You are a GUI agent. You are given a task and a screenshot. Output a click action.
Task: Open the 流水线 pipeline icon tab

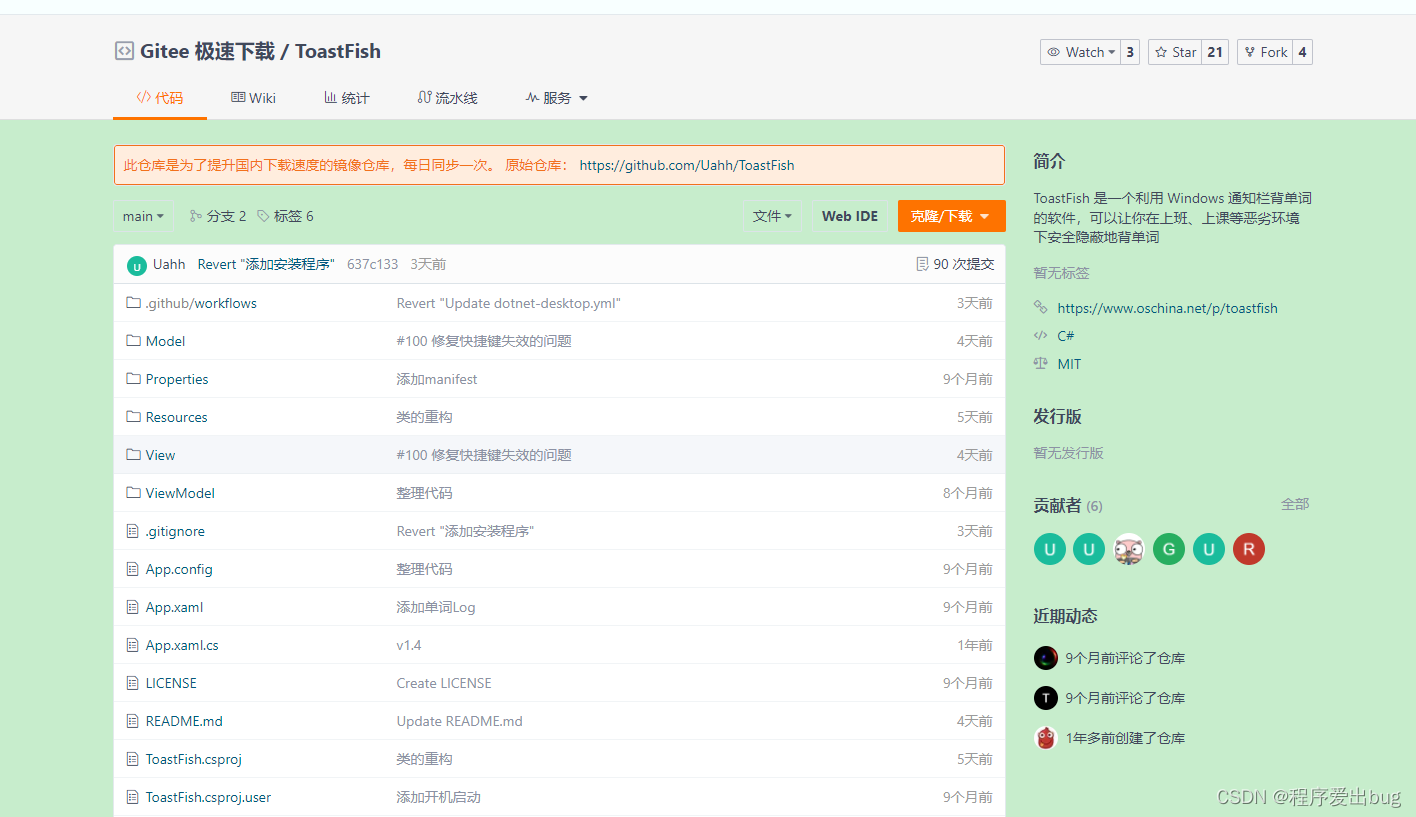coord(424,97)
